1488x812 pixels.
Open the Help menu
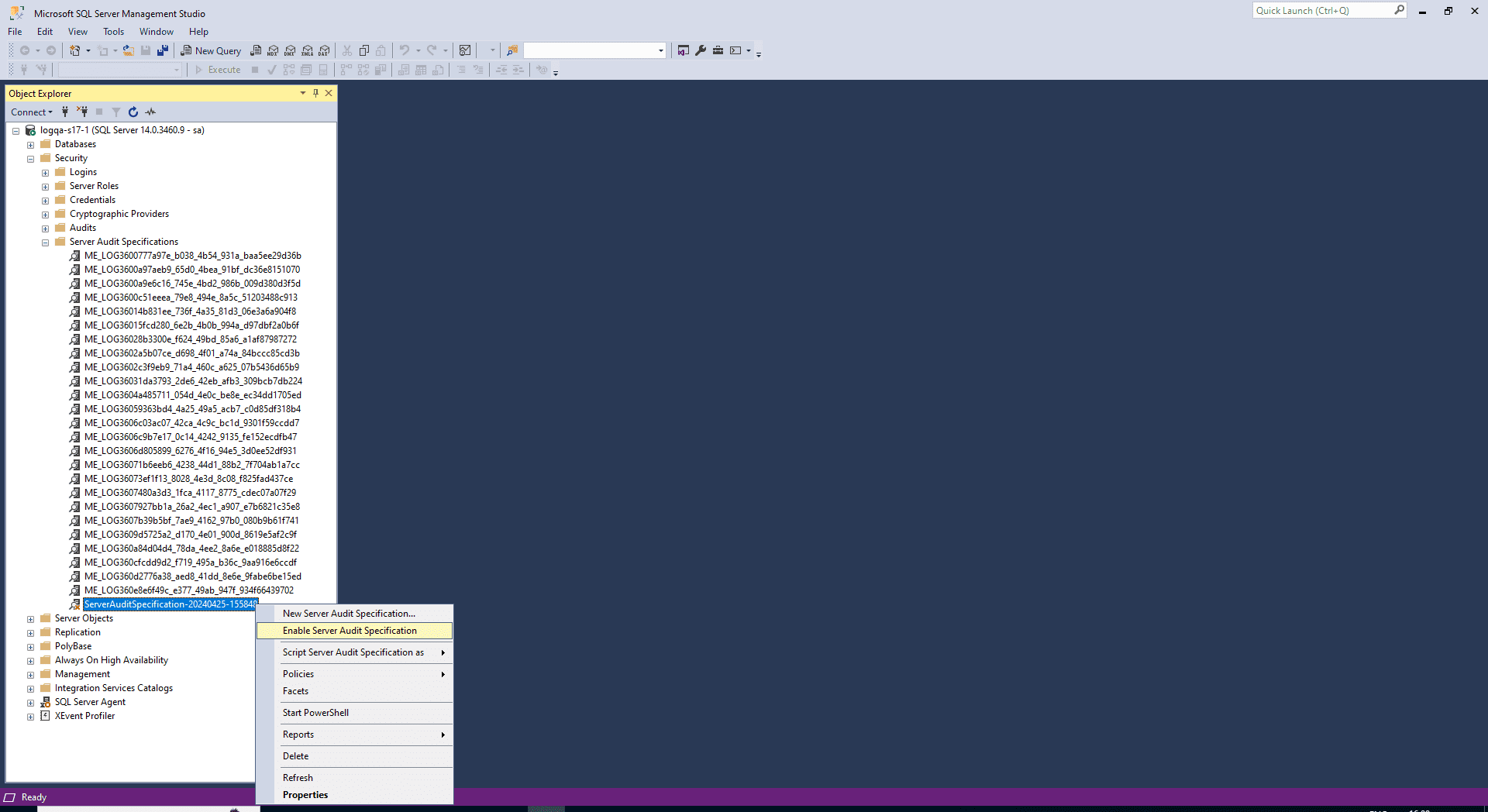click(198, 32)
